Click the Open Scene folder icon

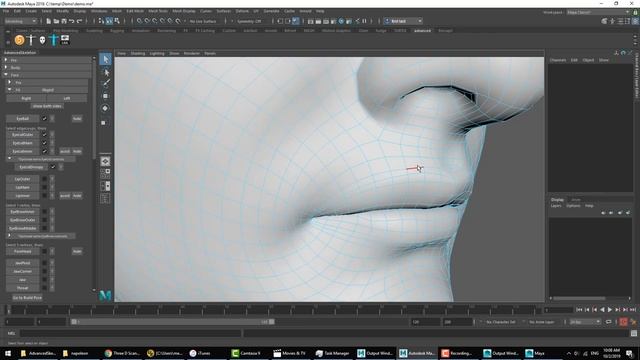56,21
